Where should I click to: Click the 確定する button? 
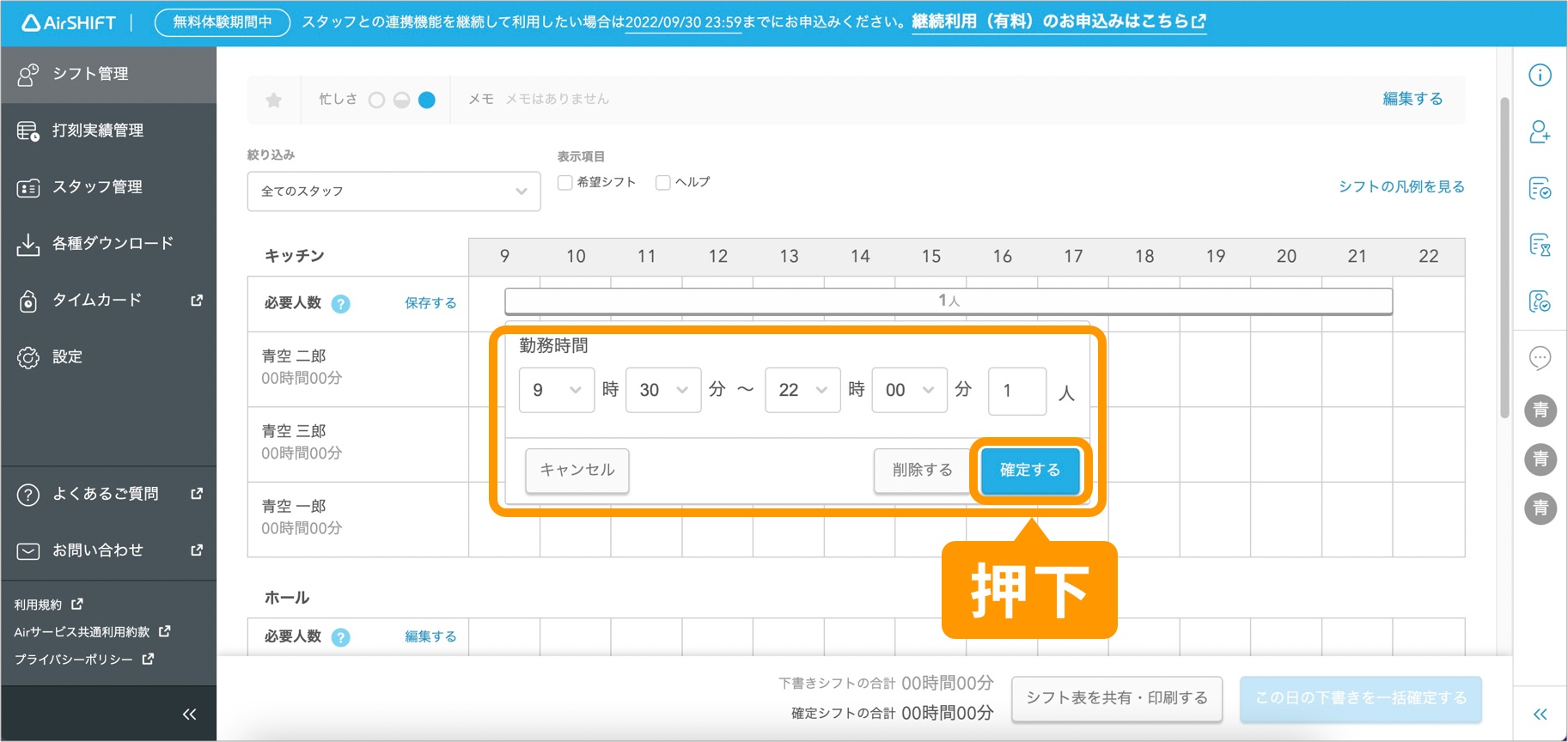[x=1030, y=471]
